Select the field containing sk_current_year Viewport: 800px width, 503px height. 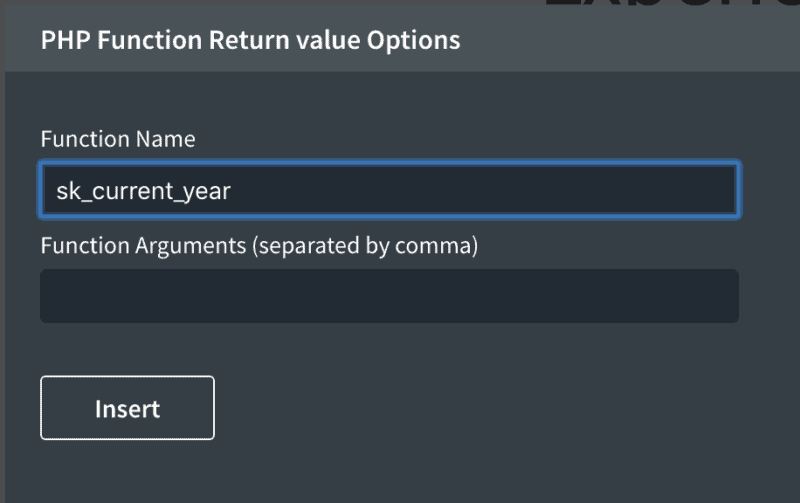[x=389, y=190]
